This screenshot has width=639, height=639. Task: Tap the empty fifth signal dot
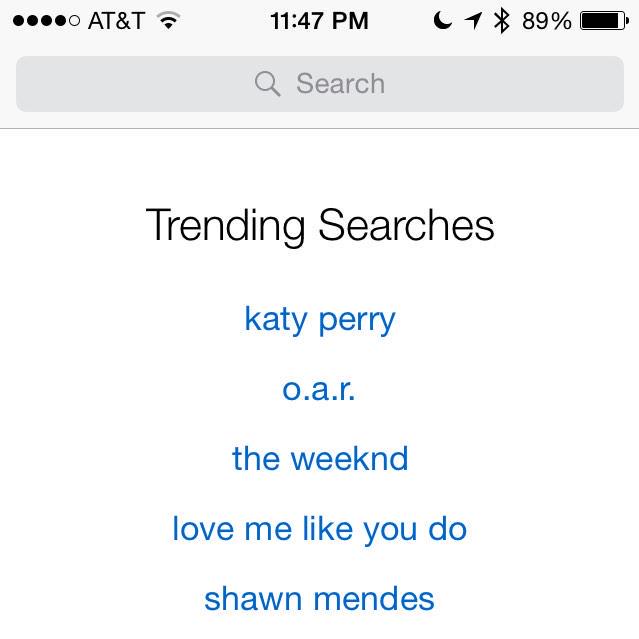pyautogui.click(x=75, y=20)
